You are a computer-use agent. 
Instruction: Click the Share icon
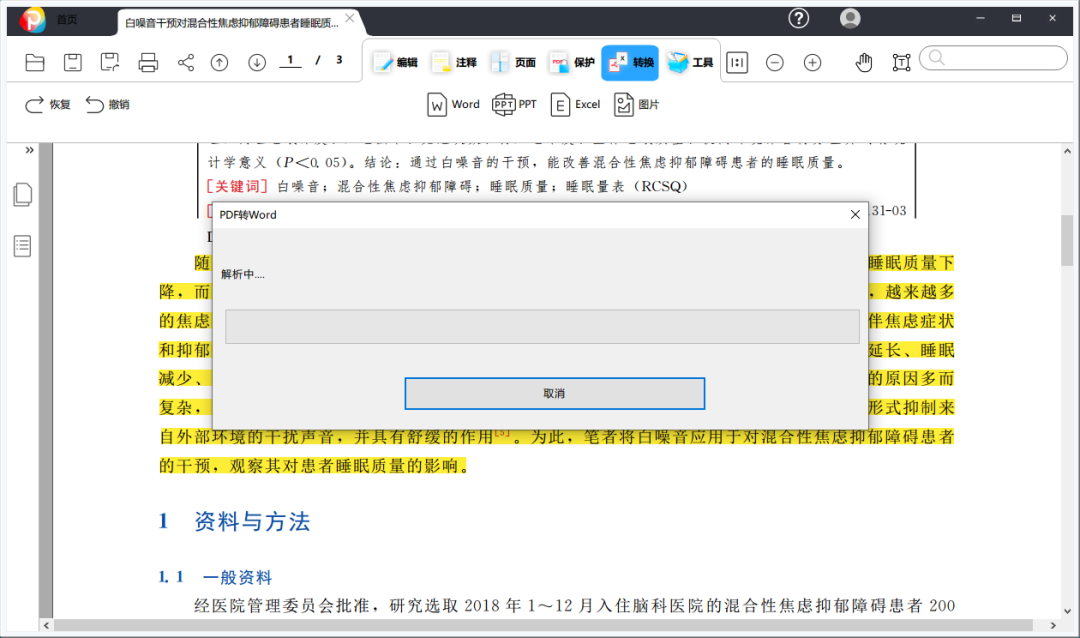(x=185, y=63)
